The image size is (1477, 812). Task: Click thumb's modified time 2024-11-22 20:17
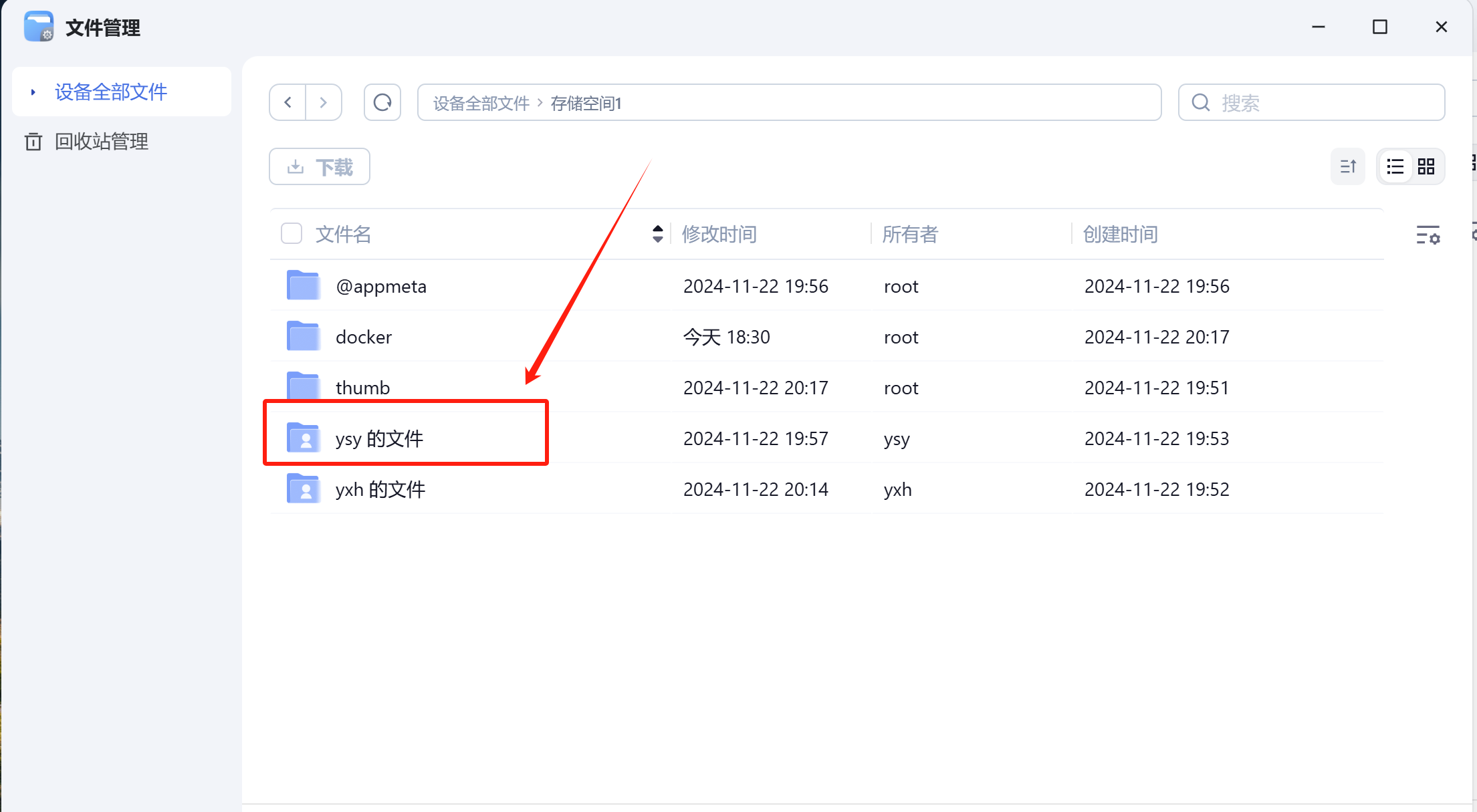(x=756, y=388)
